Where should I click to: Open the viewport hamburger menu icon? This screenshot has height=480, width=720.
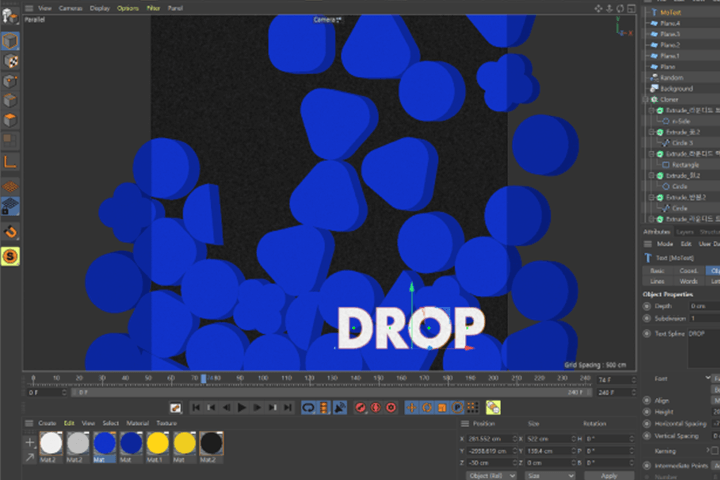(x=29, y=8)
